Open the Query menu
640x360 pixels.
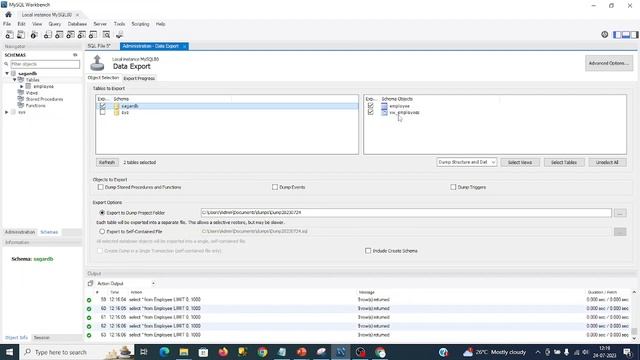55,24
